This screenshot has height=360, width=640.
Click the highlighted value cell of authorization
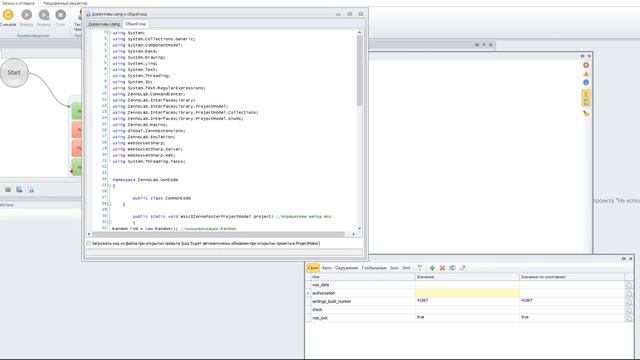coord(467,293)
